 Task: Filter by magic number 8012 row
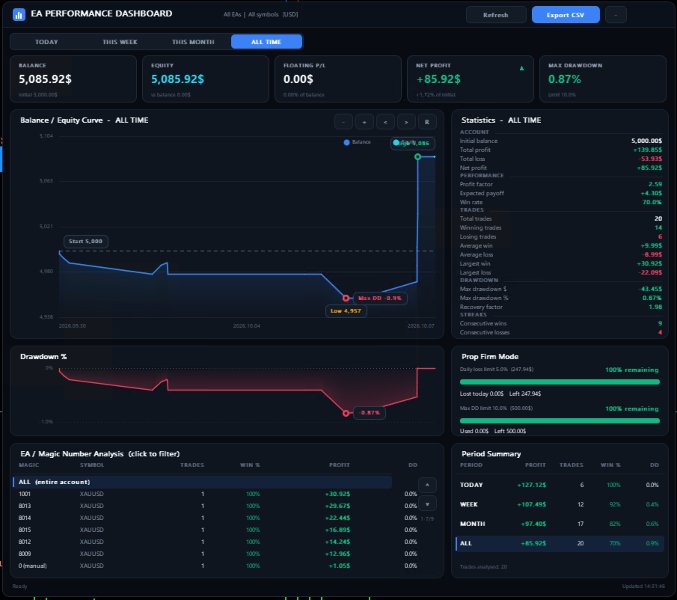[216, 542]
